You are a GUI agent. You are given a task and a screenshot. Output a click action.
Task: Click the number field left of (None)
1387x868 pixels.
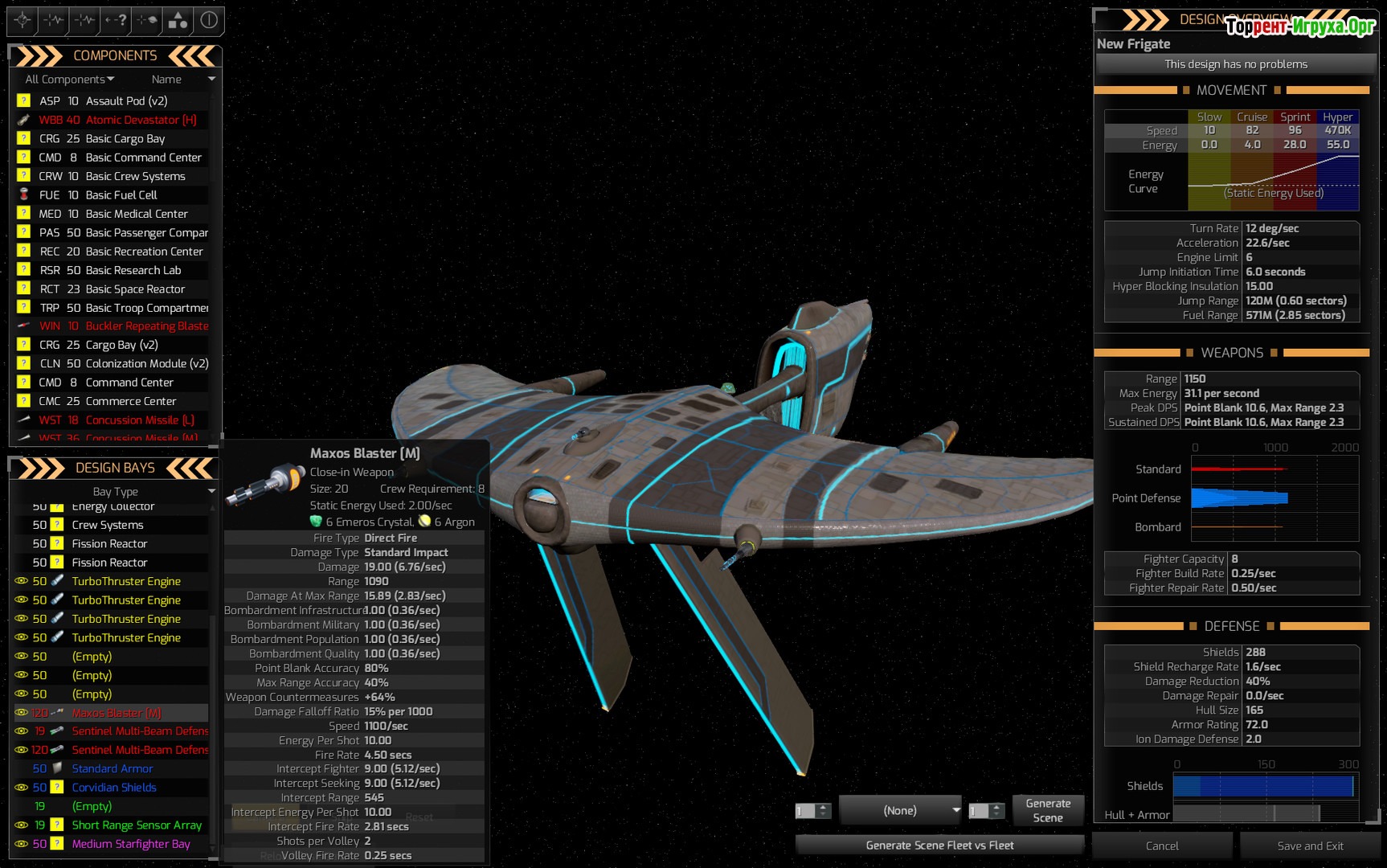pyautogui.click(x=806, y=811)
